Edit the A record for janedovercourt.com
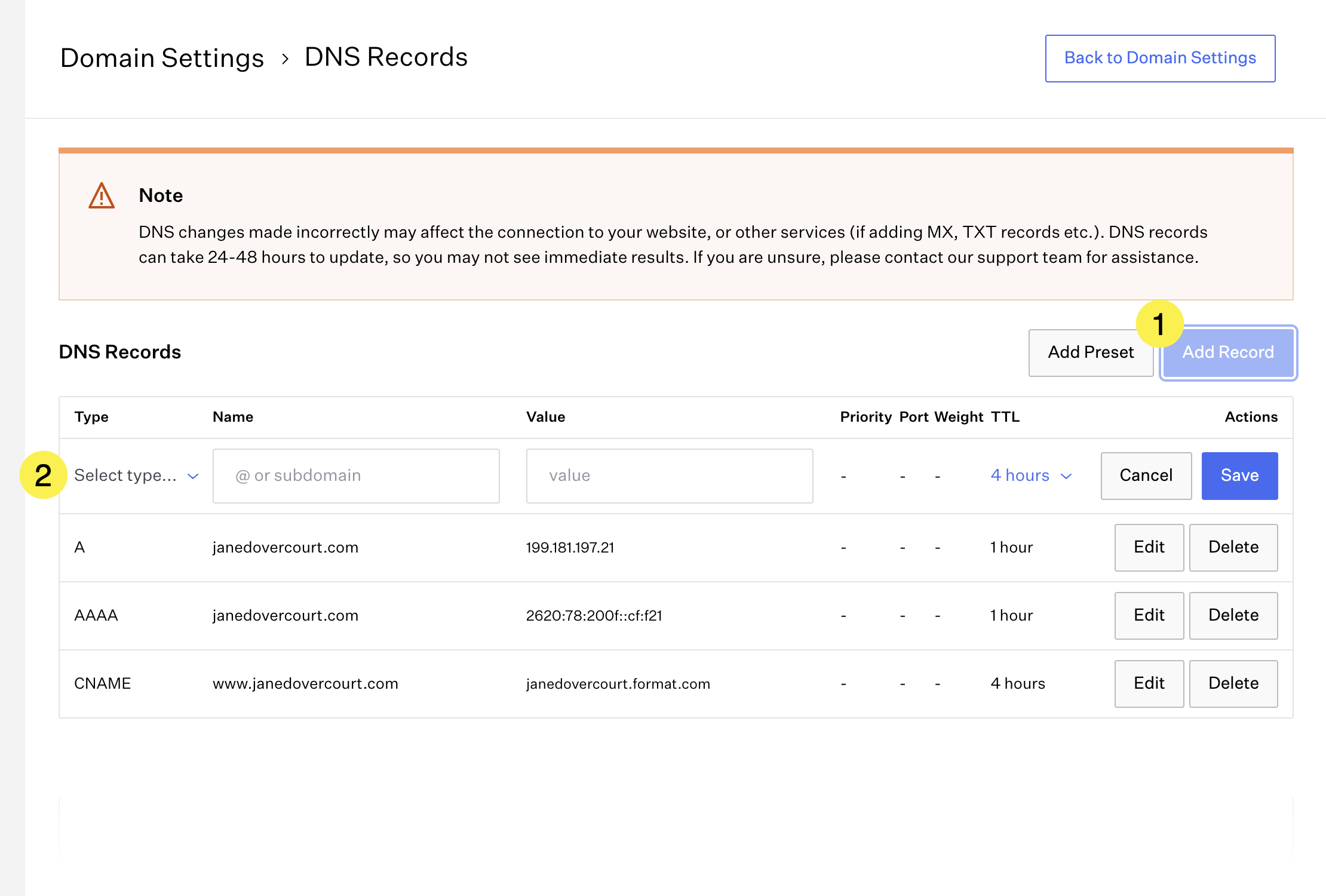1326x896 pixels. coord(1149,547)
